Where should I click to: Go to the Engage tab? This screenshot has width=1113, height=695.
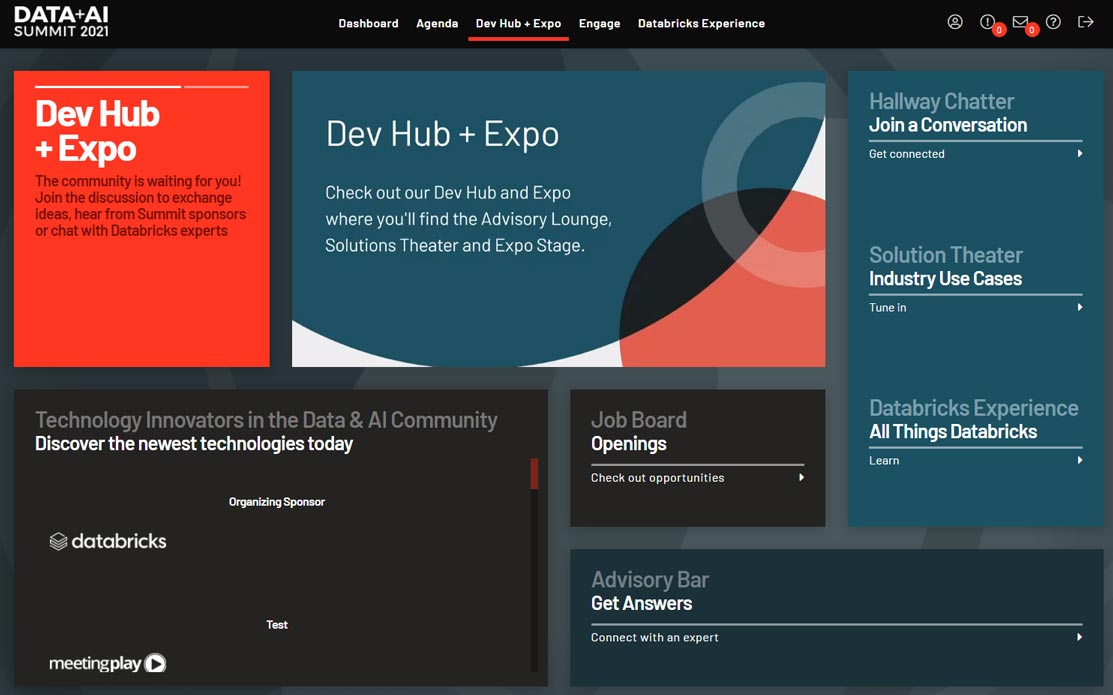599,23
